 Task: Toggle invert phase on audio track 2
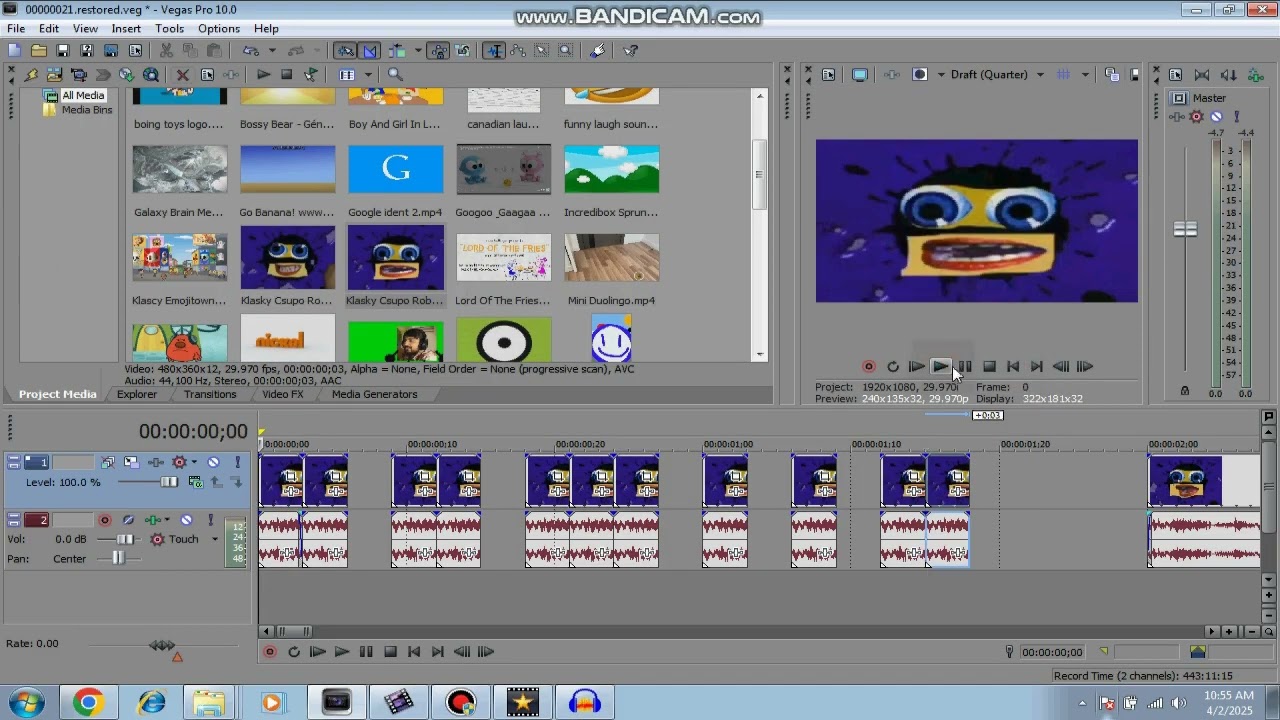click(128, 520)
